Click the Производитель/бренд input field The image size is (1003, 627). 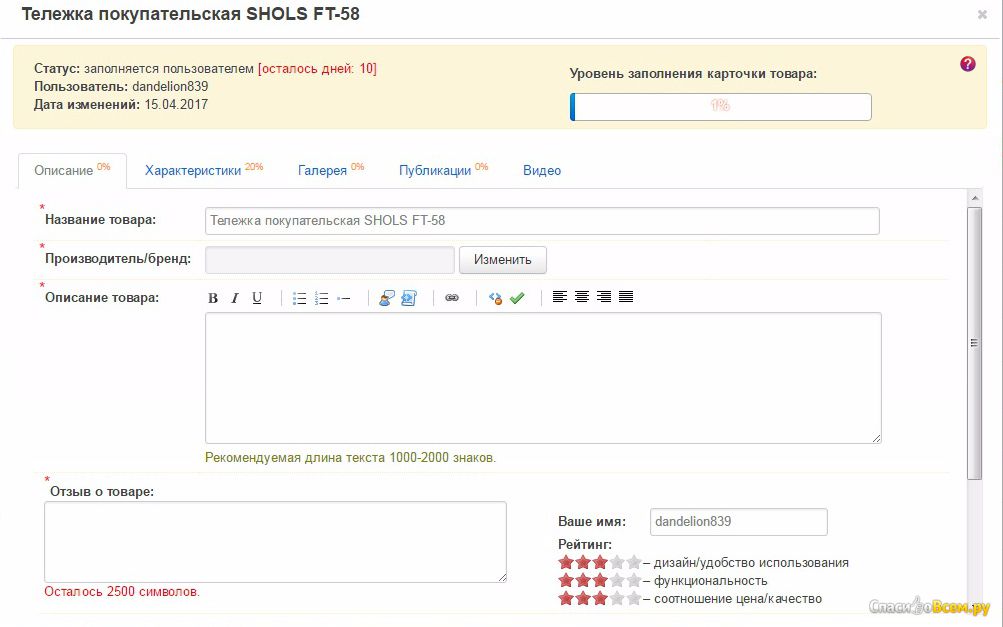click(x=329, y=260)
